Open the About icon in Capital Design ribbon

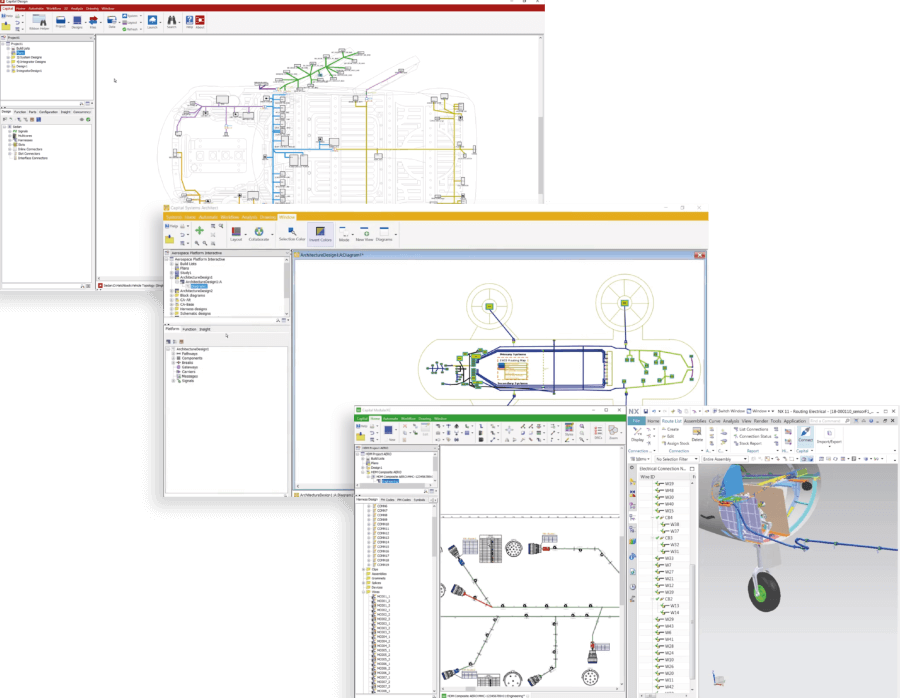(x=200, y=22)
